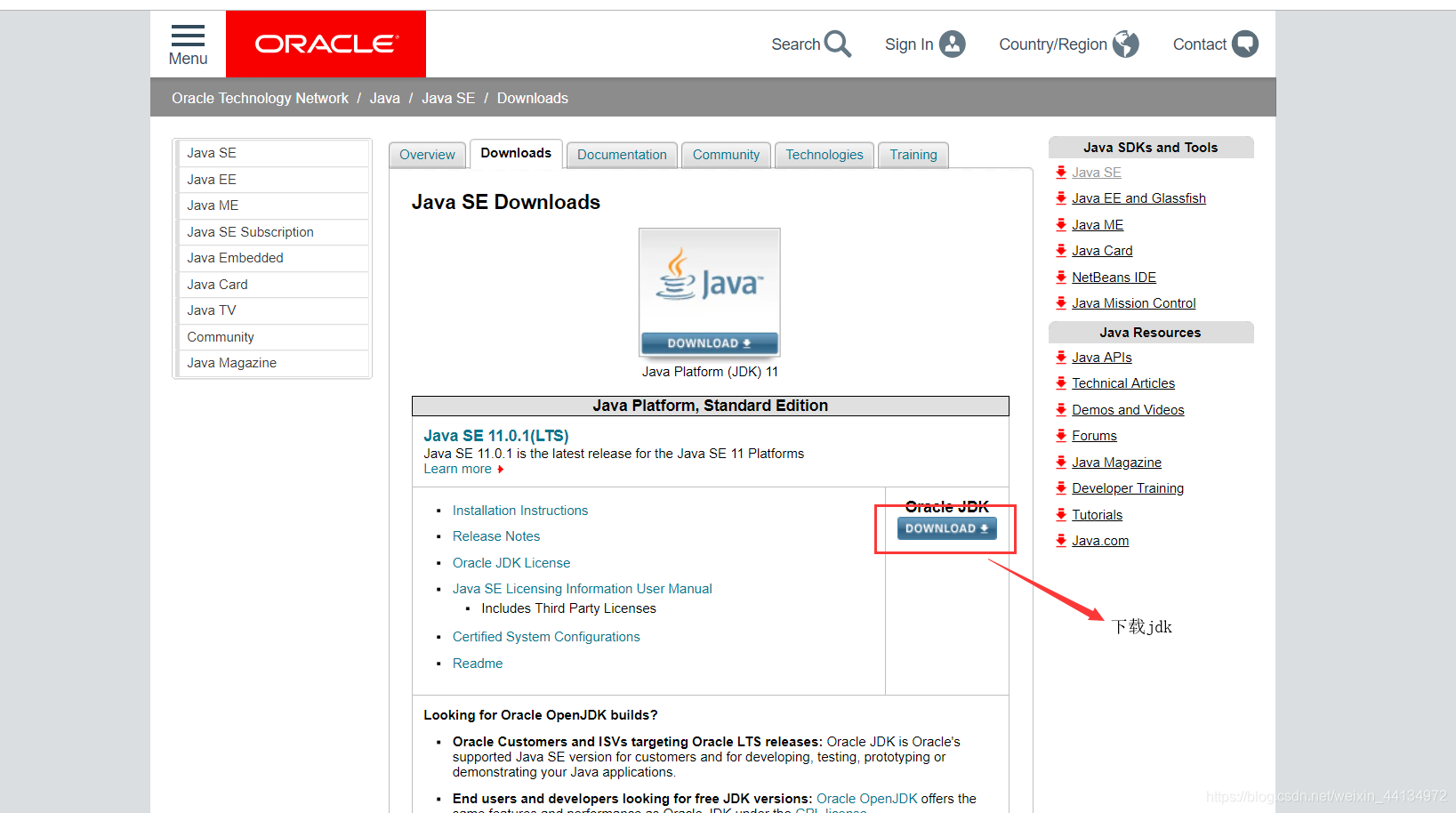The image size is (1456, 813).
Task: Click red download icon beside Java.com
Action: coord(1060,541)
